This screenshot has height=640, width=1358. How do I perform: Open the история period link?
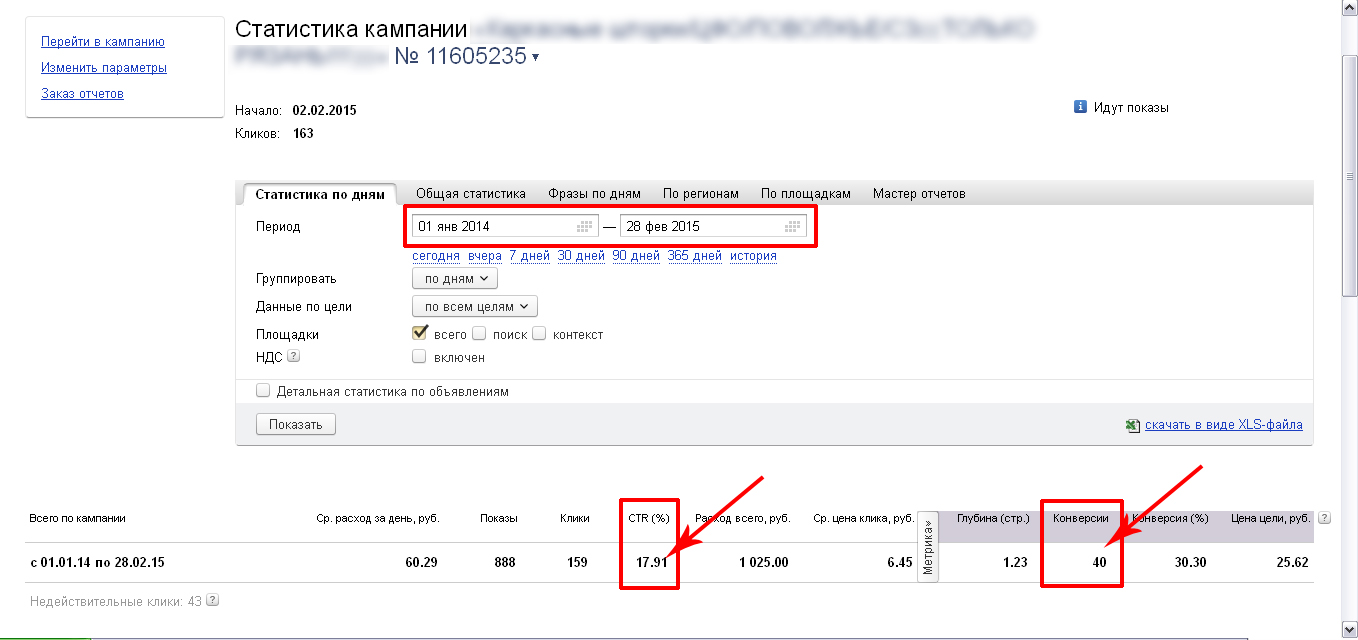(x=753, y=256)
